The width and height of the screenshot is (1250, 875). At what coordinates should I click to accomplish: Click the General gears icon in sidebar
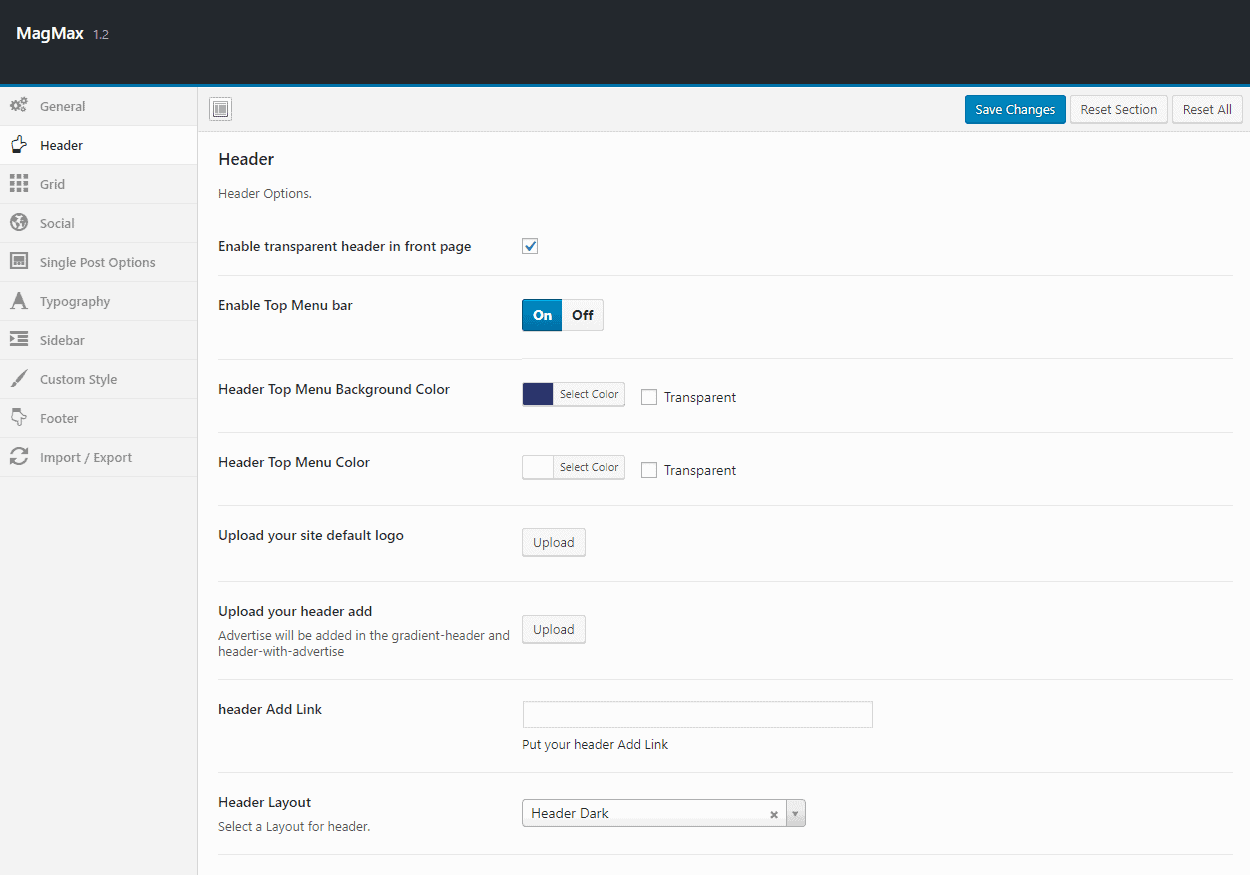tap(19, 105)
